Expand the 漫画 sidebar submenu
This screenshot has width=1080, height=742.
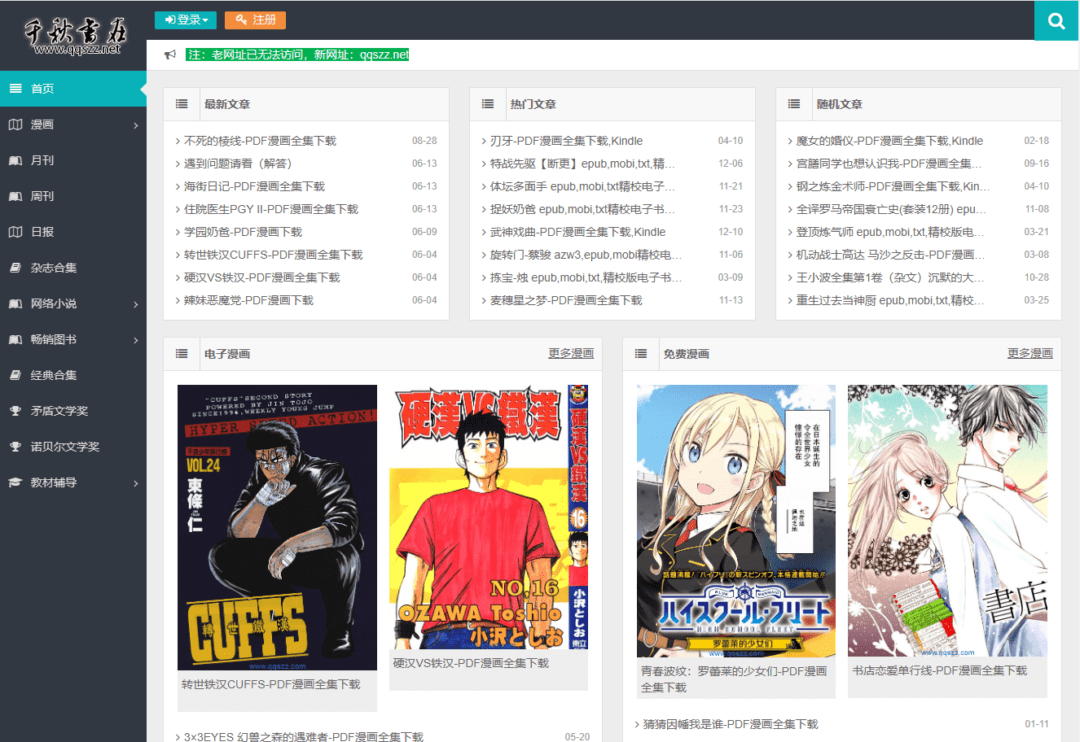(x=136, y=125)
